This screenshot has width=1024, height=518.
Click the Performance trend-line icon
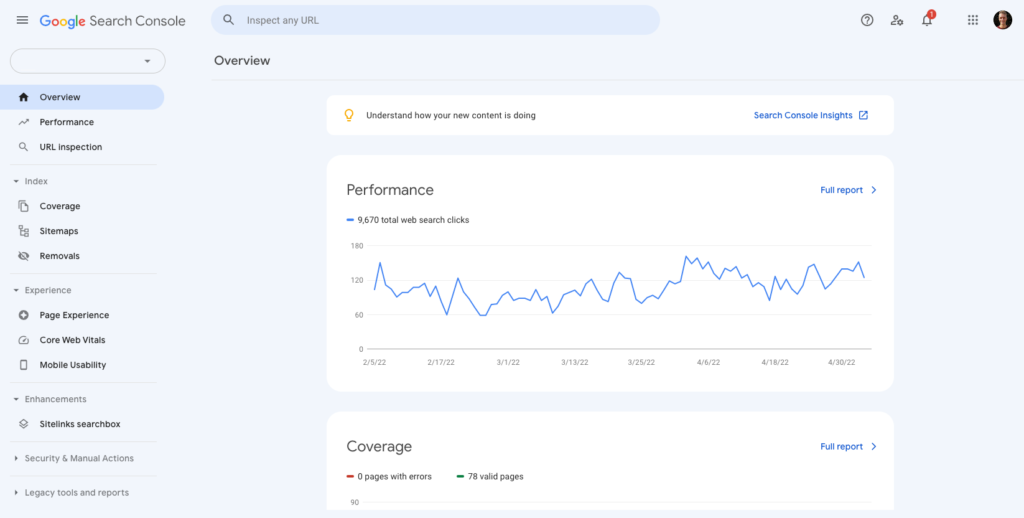coord(24,122)
